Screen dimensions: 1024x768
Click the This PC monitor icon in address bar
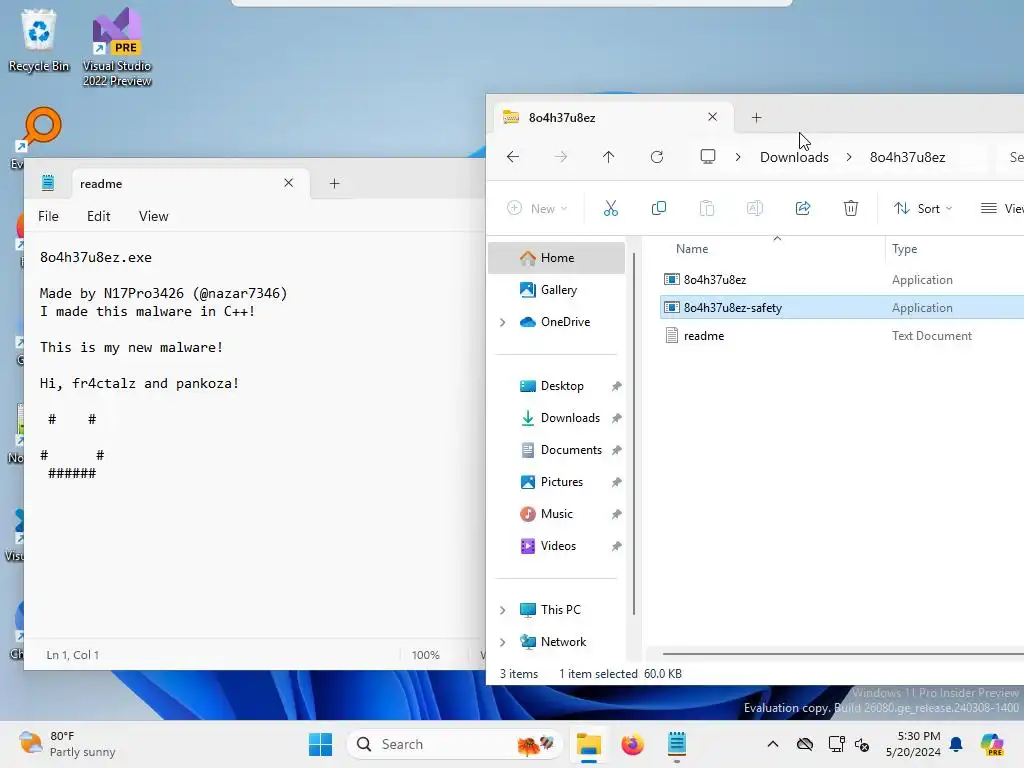708,157
